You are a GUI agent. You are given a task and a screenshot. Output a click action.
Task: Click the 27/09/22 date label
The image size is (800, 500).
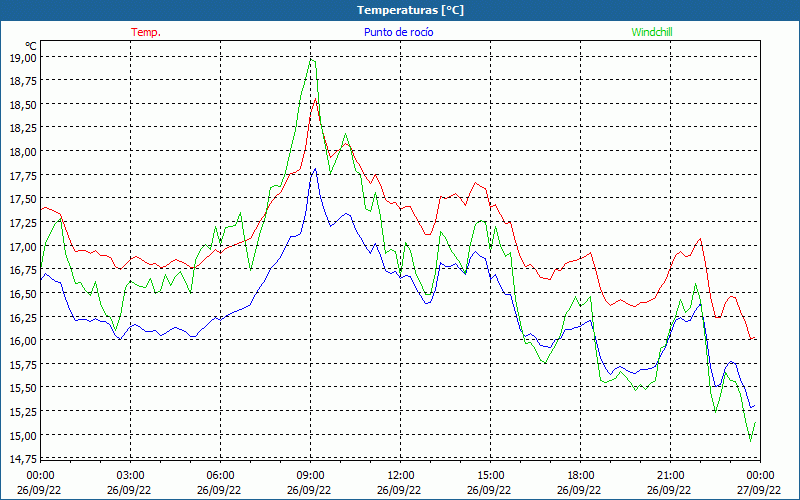[759, 490]
